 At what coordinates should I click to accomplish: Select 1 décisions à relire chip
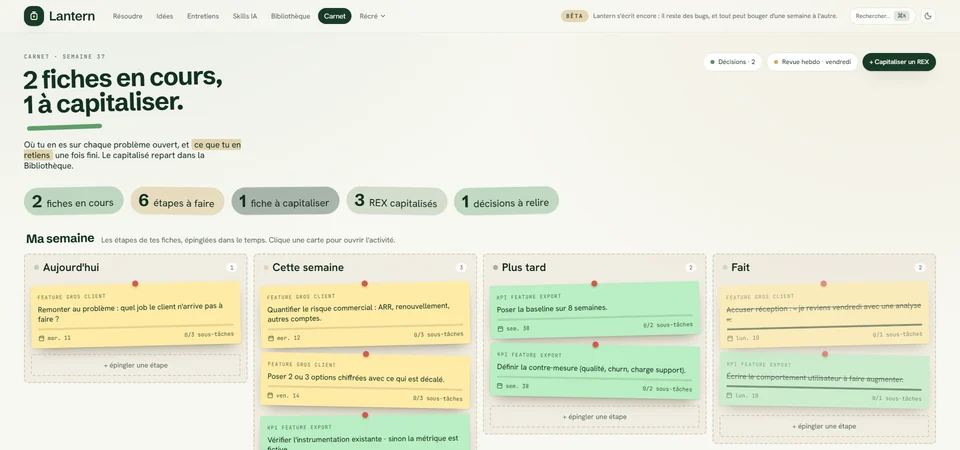pyautogui.click(x=506, y=201)
